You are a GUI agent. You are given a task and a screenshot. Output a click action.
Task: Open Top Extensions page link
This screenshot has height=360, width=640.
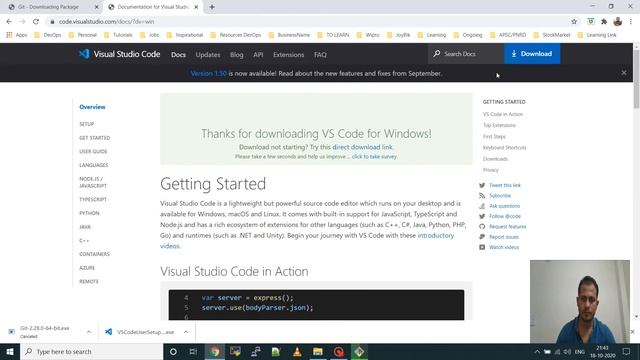[499, 125]
